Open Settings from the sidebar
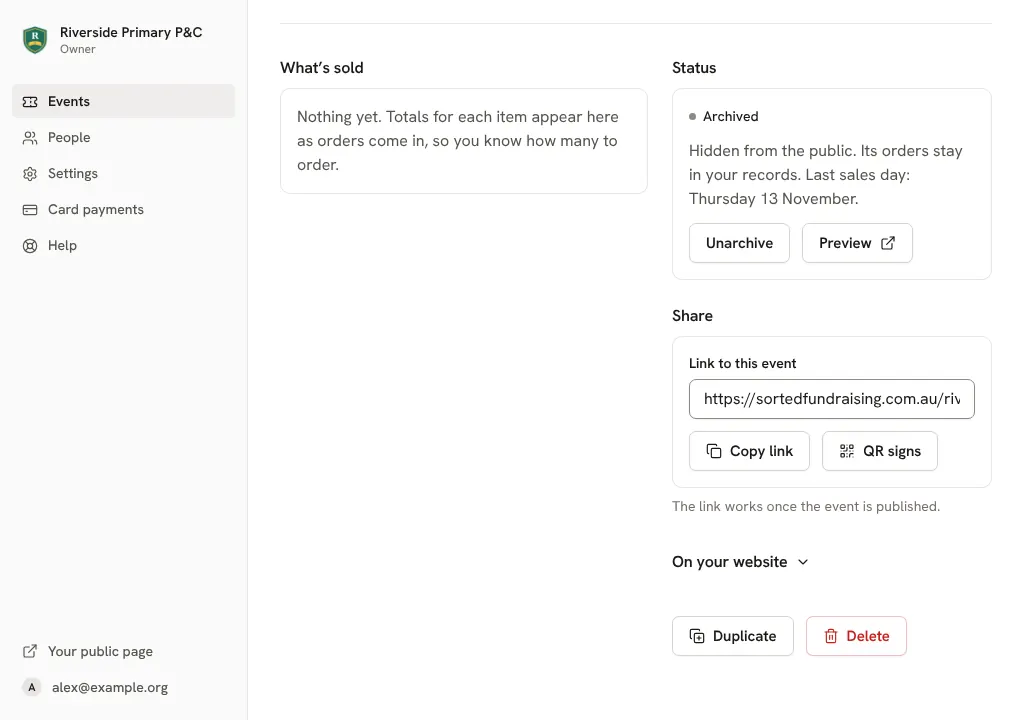Viewport: 1024px width, 720px height. click(123, 173)
